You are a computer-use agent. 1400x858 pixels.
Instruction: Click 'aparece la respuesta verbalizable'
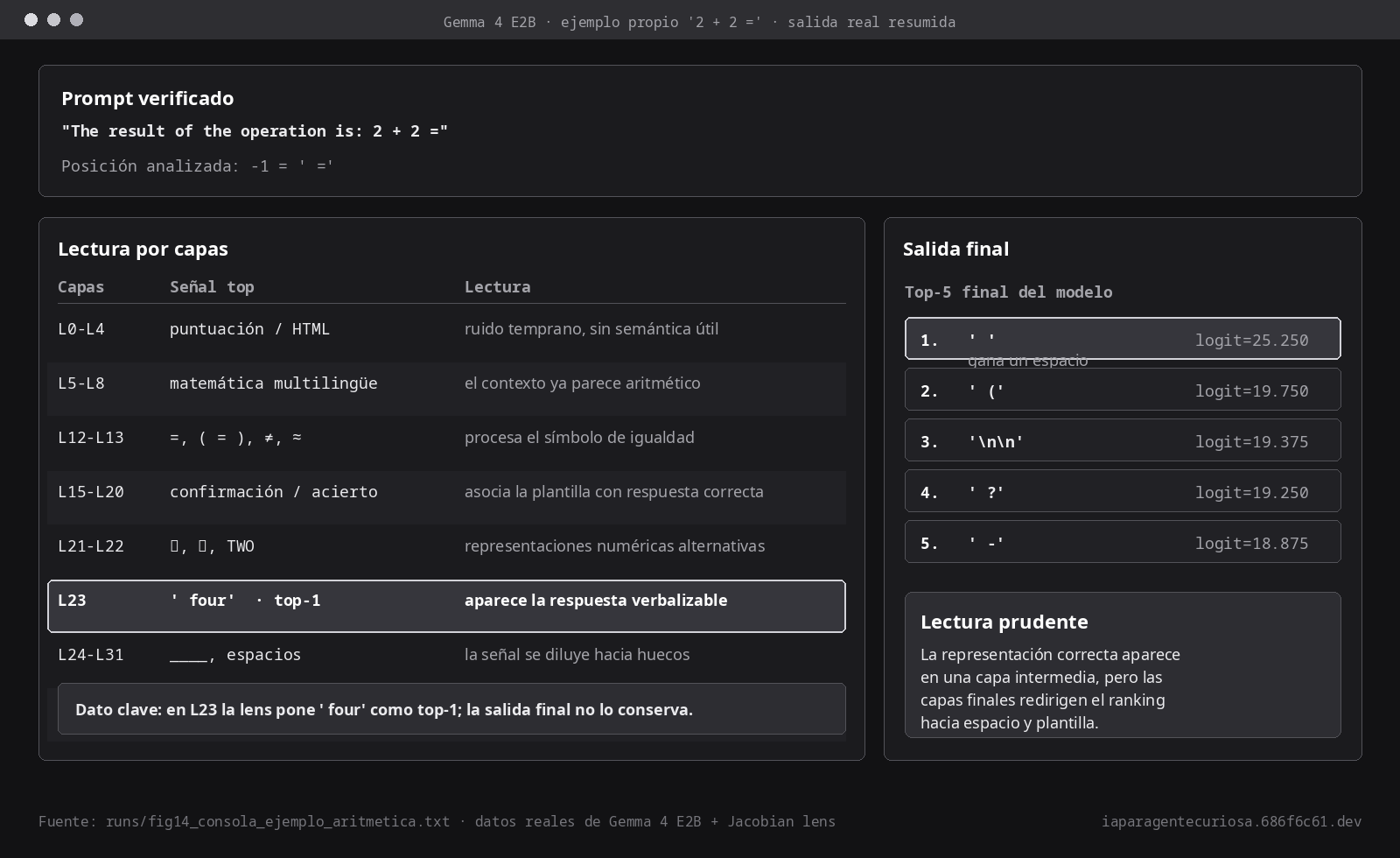pyautogui.click(x=596, y=601)
